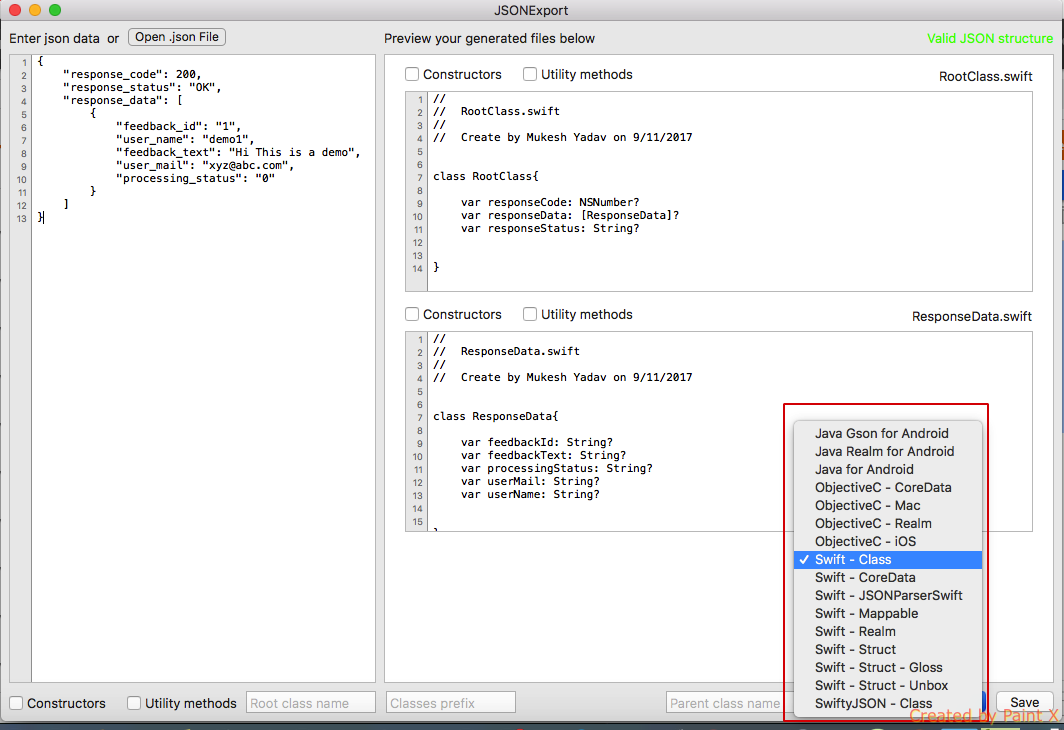Click inside the JSON input editor

tap(200, 400)
